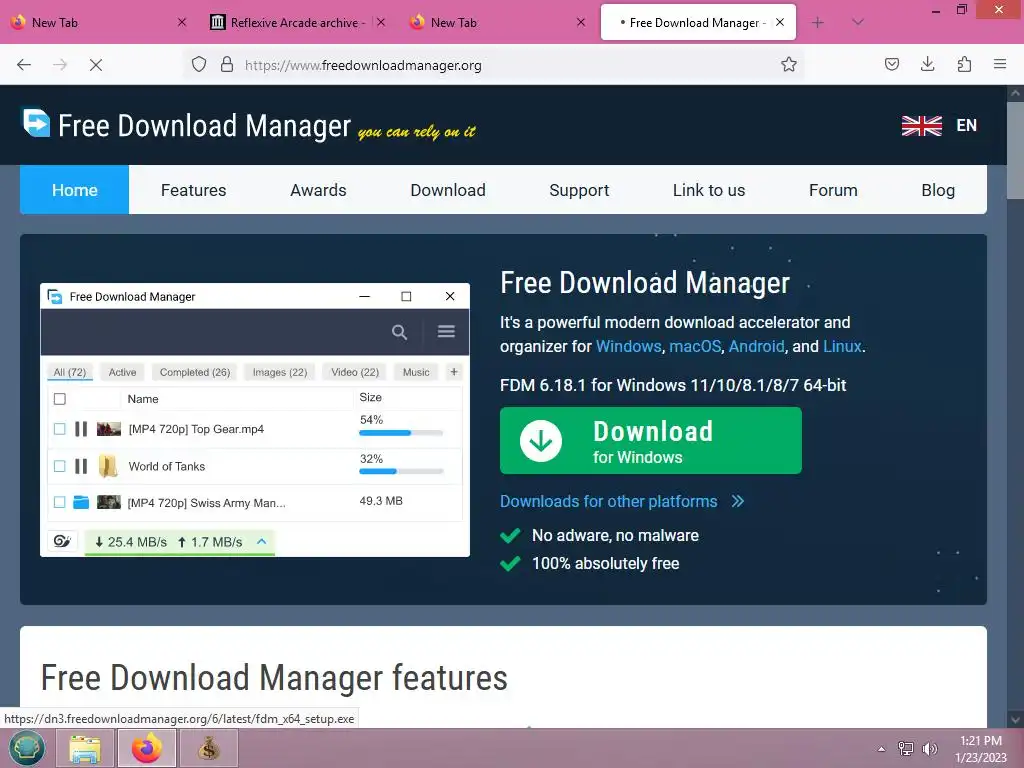This screenshot has width=1024, height=768.
Task: Click the Top Gear 54% progress bar
Action: click(x=401, y=433)
